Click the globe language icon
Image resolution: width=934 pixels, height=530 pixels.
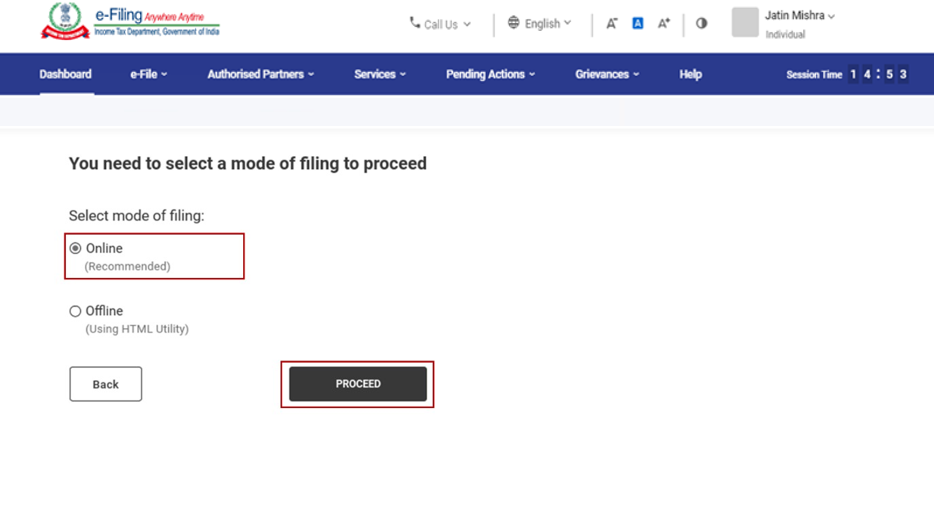point(514,23)
